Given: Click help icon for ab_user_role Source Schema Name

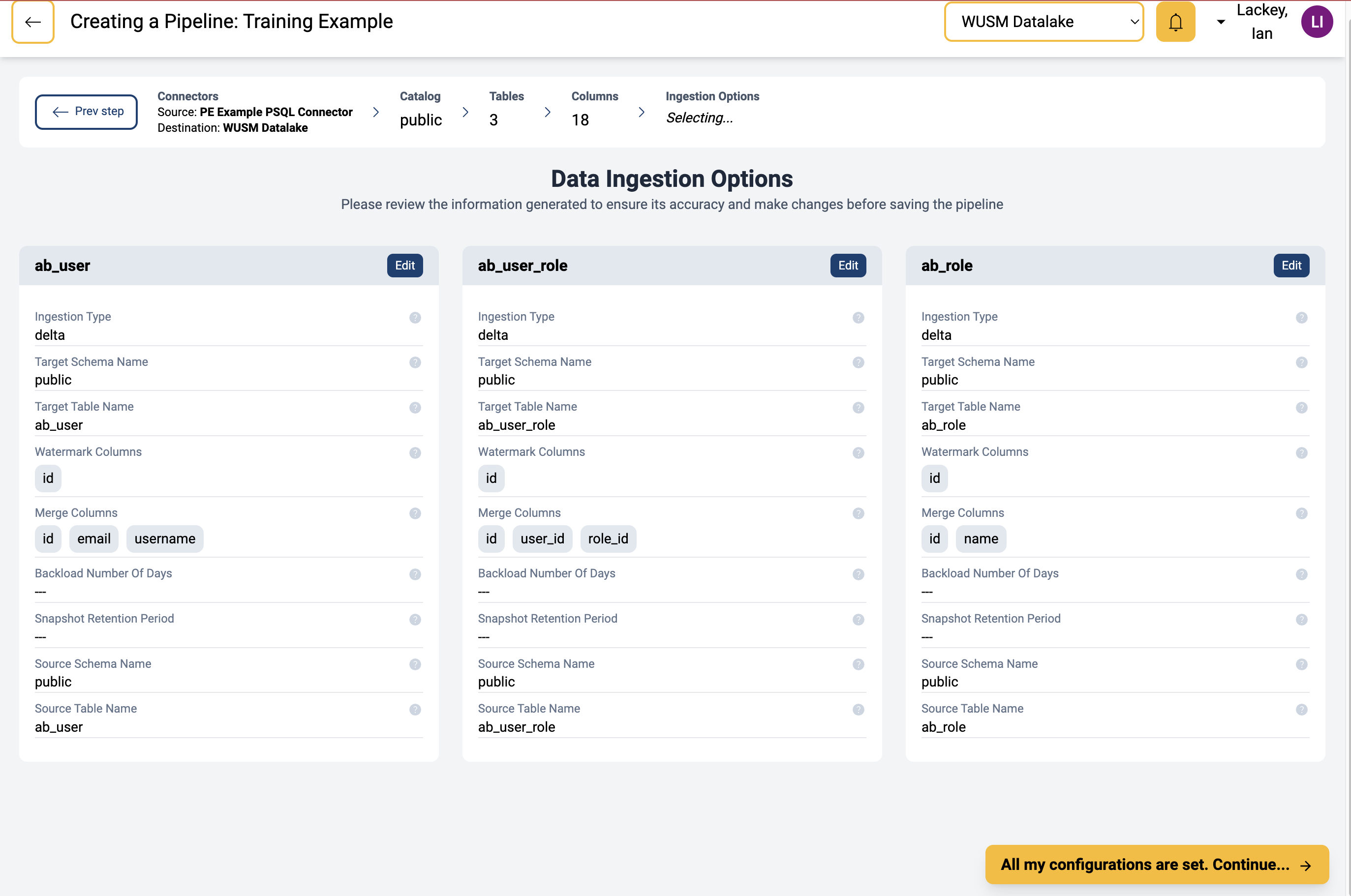Looking at the screenshot, I should 858,664.
